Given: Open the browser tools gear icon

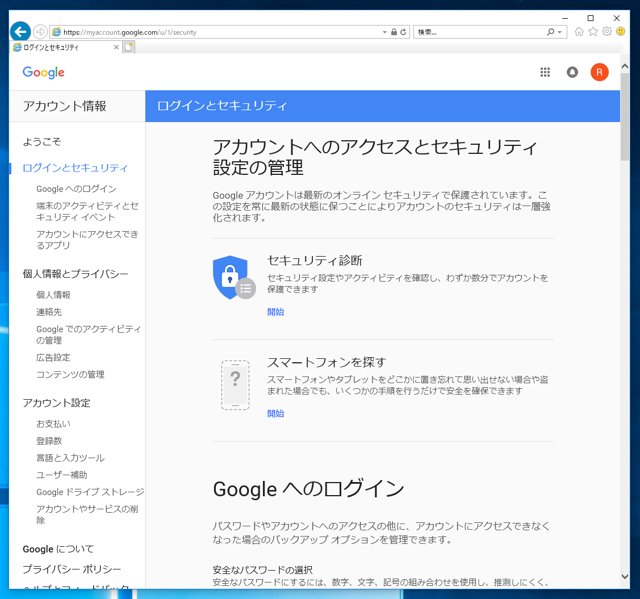Looking at the screenshot, I should [607, 31].
